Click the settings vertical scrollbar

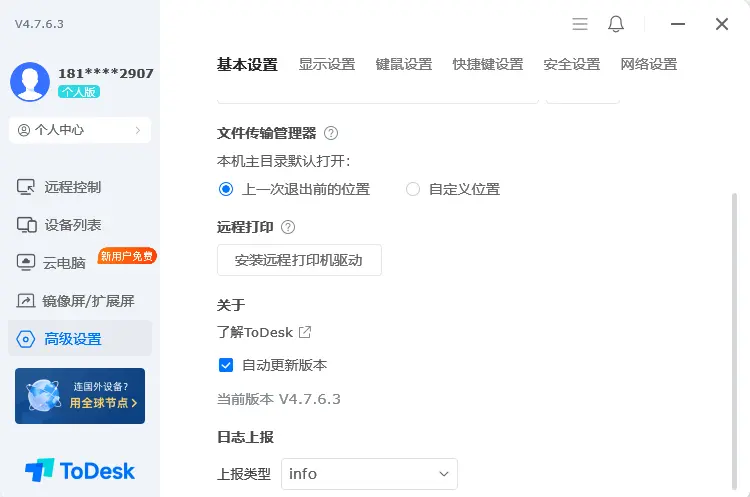tap(734, 342)
